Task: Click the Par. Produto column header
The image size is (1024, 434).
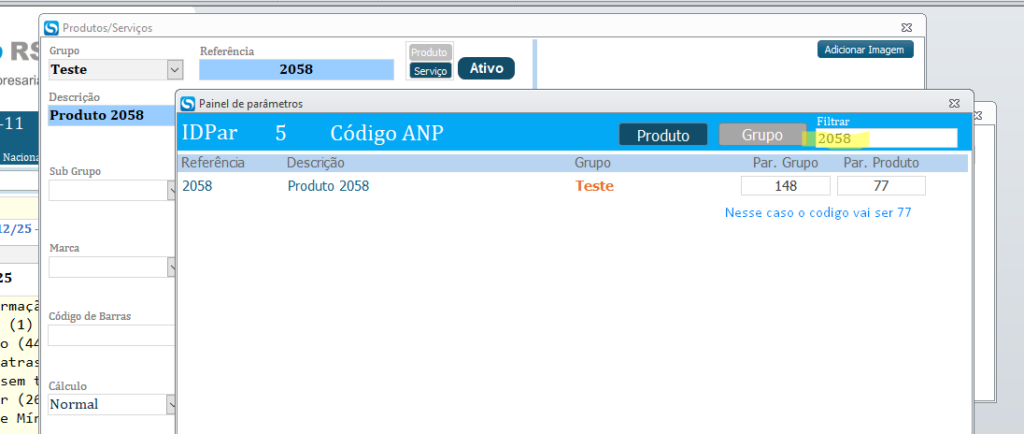Action: point(881,163)
